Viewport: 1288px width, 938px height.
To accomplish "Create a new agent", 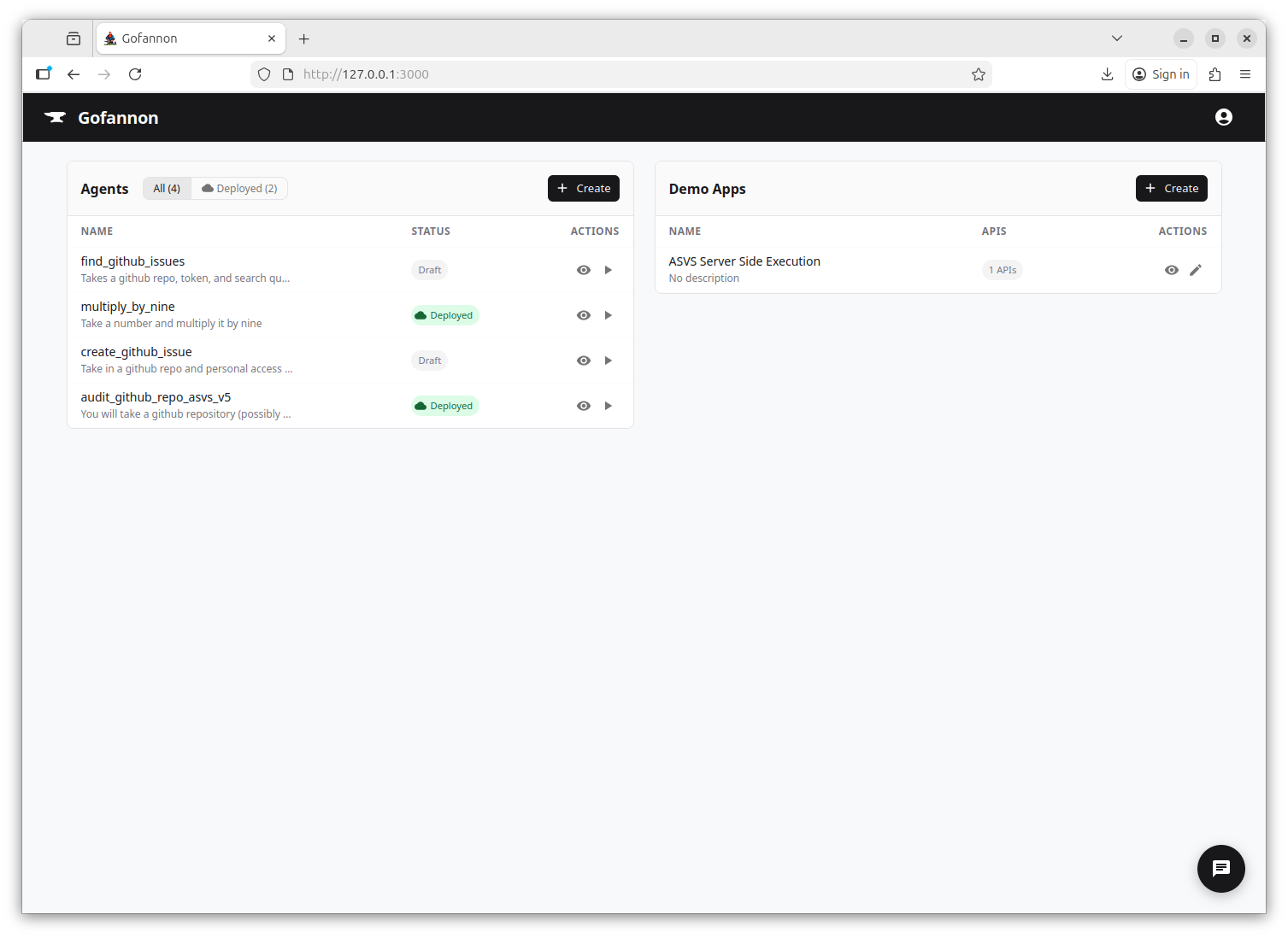I will [x=583, y=188].
